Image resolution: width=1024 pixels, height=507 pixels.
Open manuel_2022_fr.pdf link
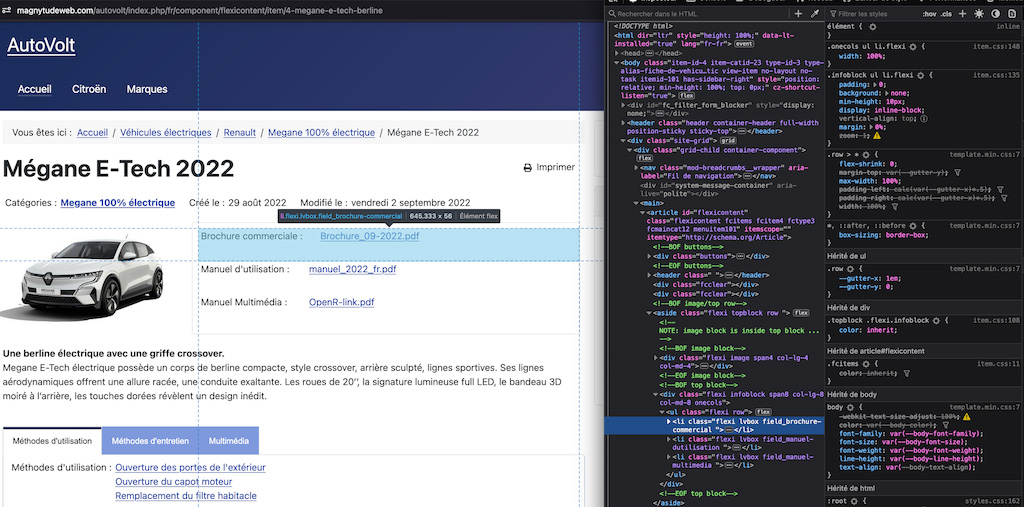[x=353, y=269]
